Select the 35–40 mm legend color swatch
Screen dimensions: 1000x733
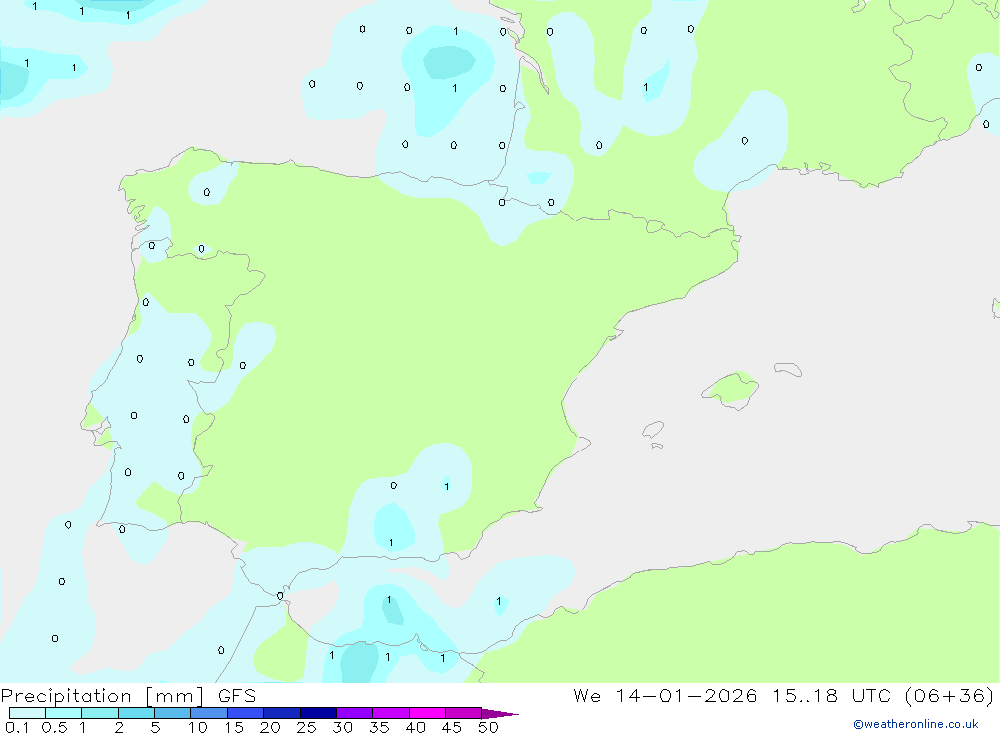pyautogui.click(x=391, y=713)
